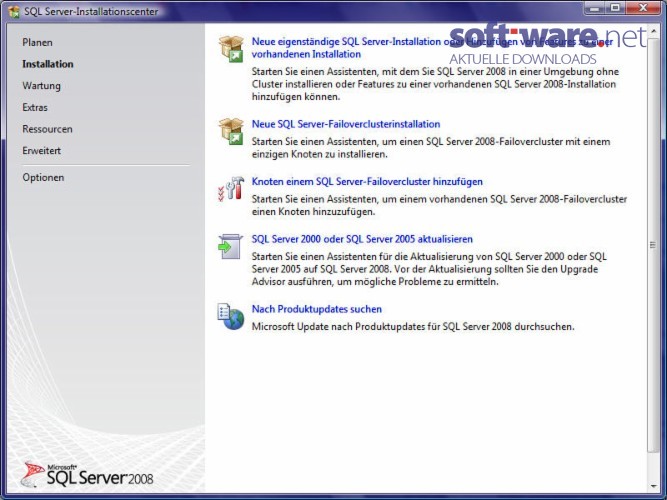Click the text 'hinzufügen können.'

tap(296, 97)
